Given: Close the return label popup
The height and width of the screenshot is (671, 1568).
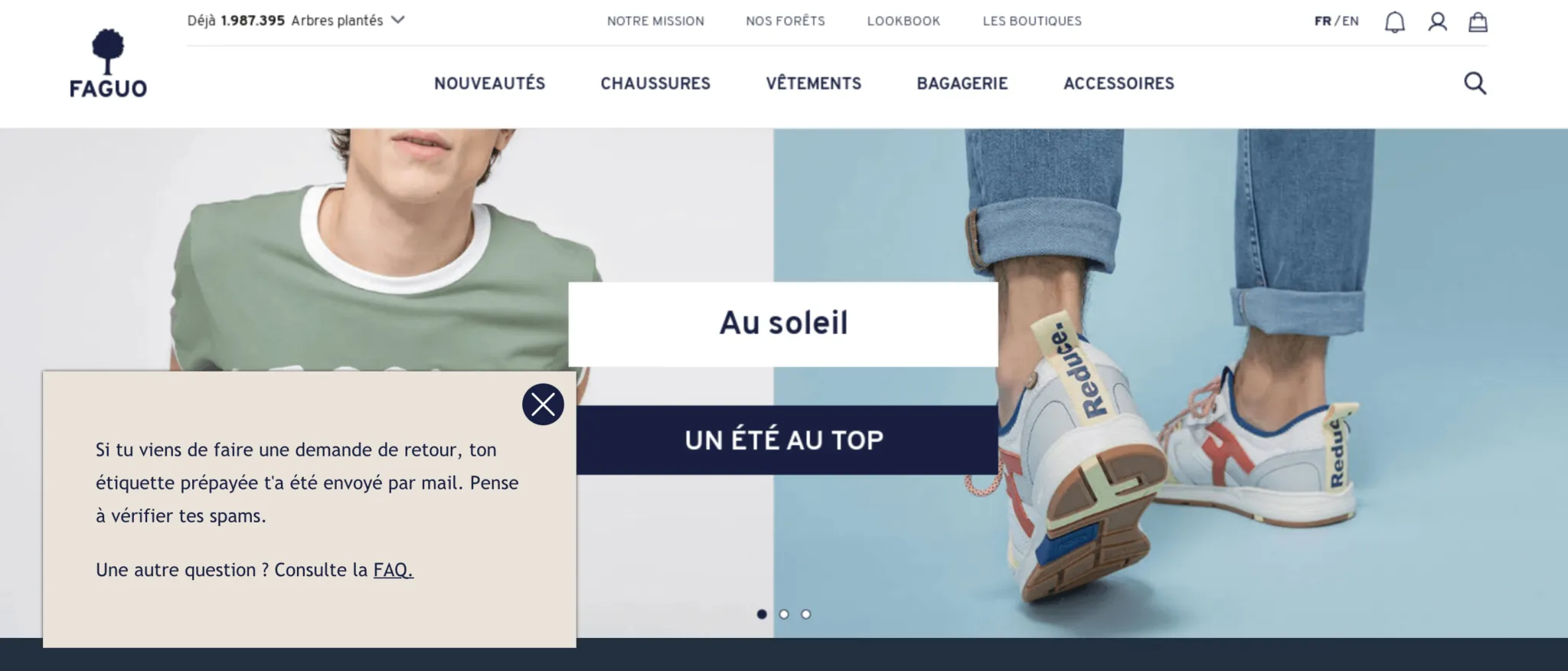Looking at the screenshot, I should (543, 404).
